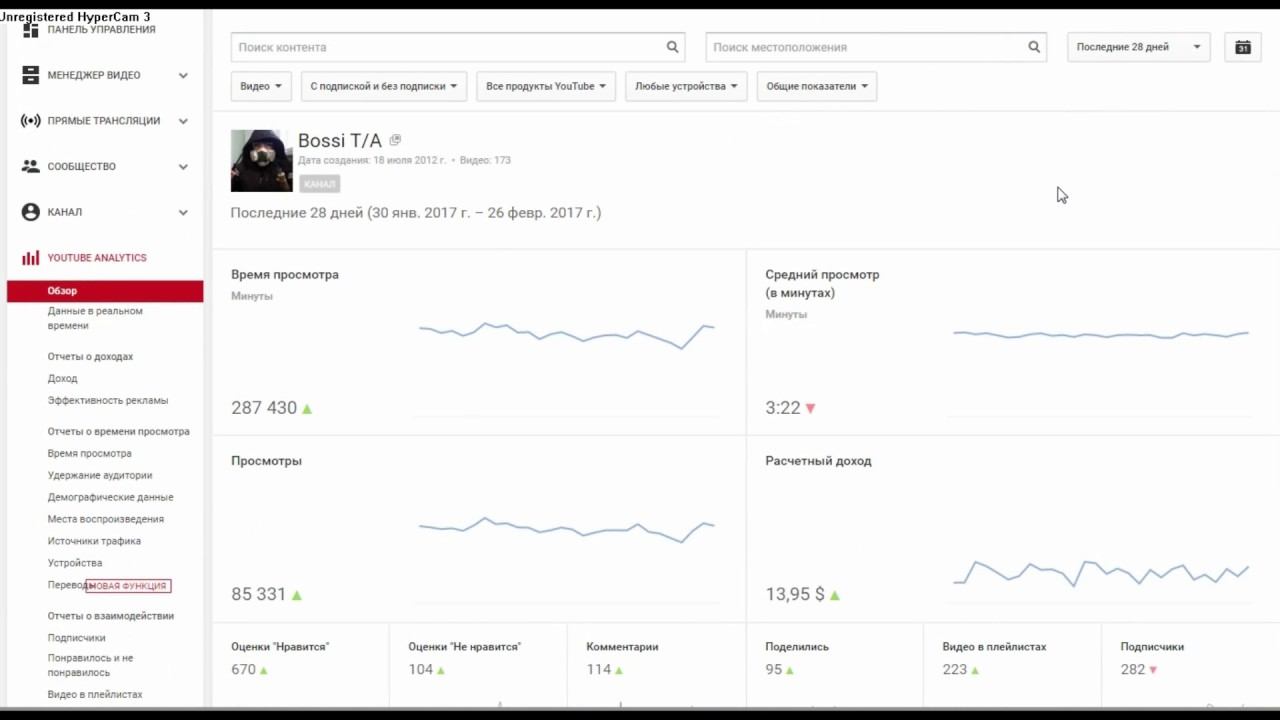Click the Поиск контента search field
This screenshot has width=1280, height=720.
coord(458,47)
